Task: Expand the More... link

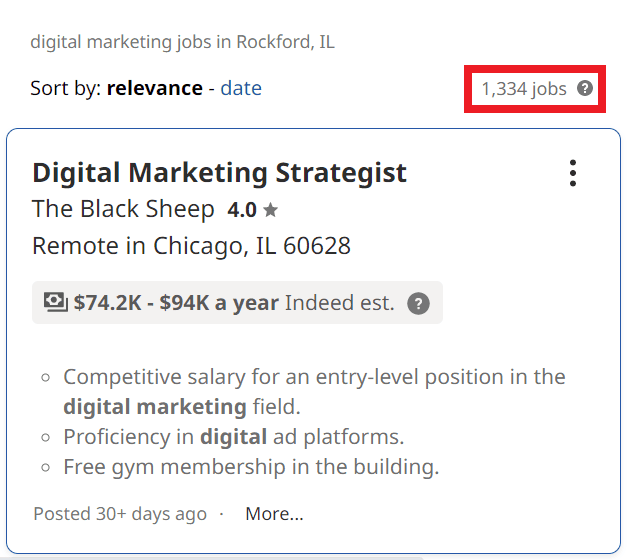Action: tap(274, 513)
